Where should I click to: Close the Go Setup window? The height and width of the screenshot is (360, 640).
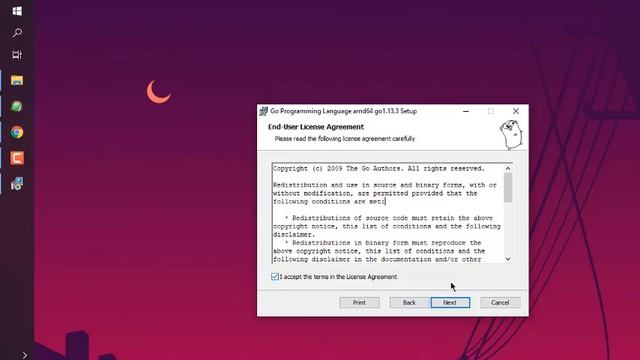(516, 111)
